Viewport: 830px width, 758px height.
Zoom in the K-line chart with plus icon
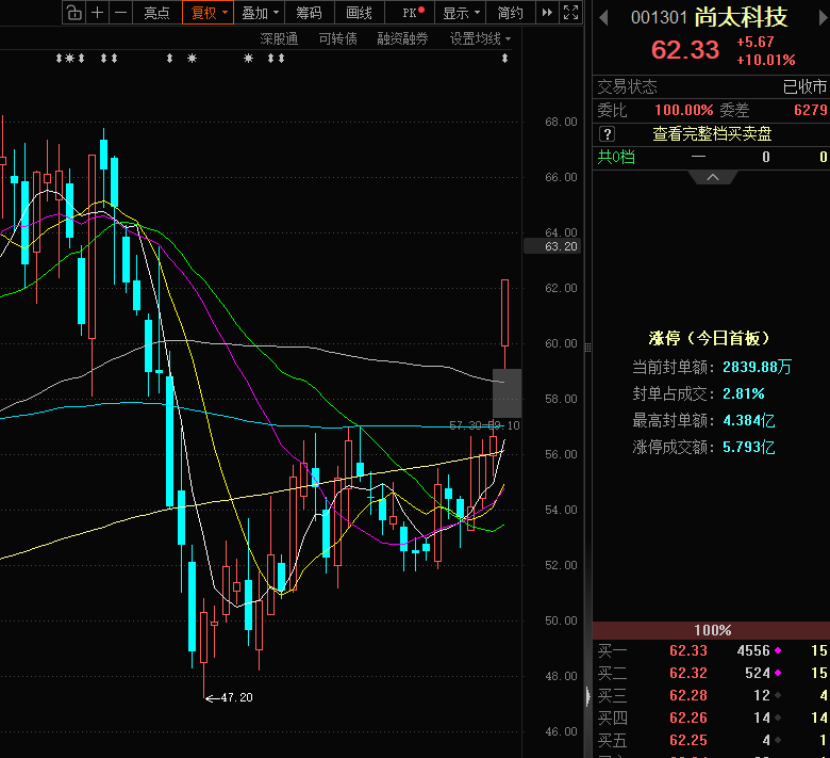click(x=97, y=13)
